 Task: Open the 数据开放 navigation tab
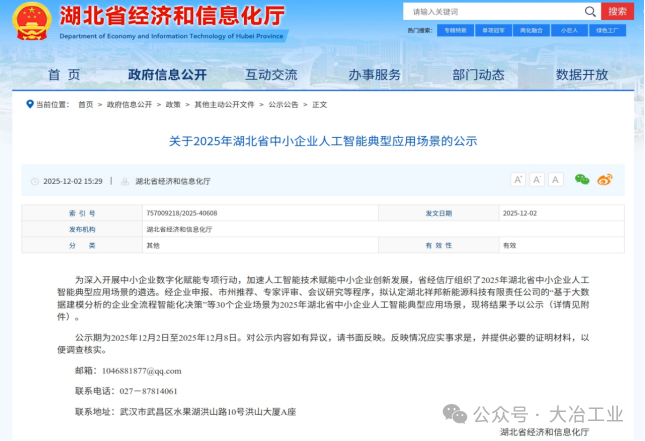click(x=582, y=75)
